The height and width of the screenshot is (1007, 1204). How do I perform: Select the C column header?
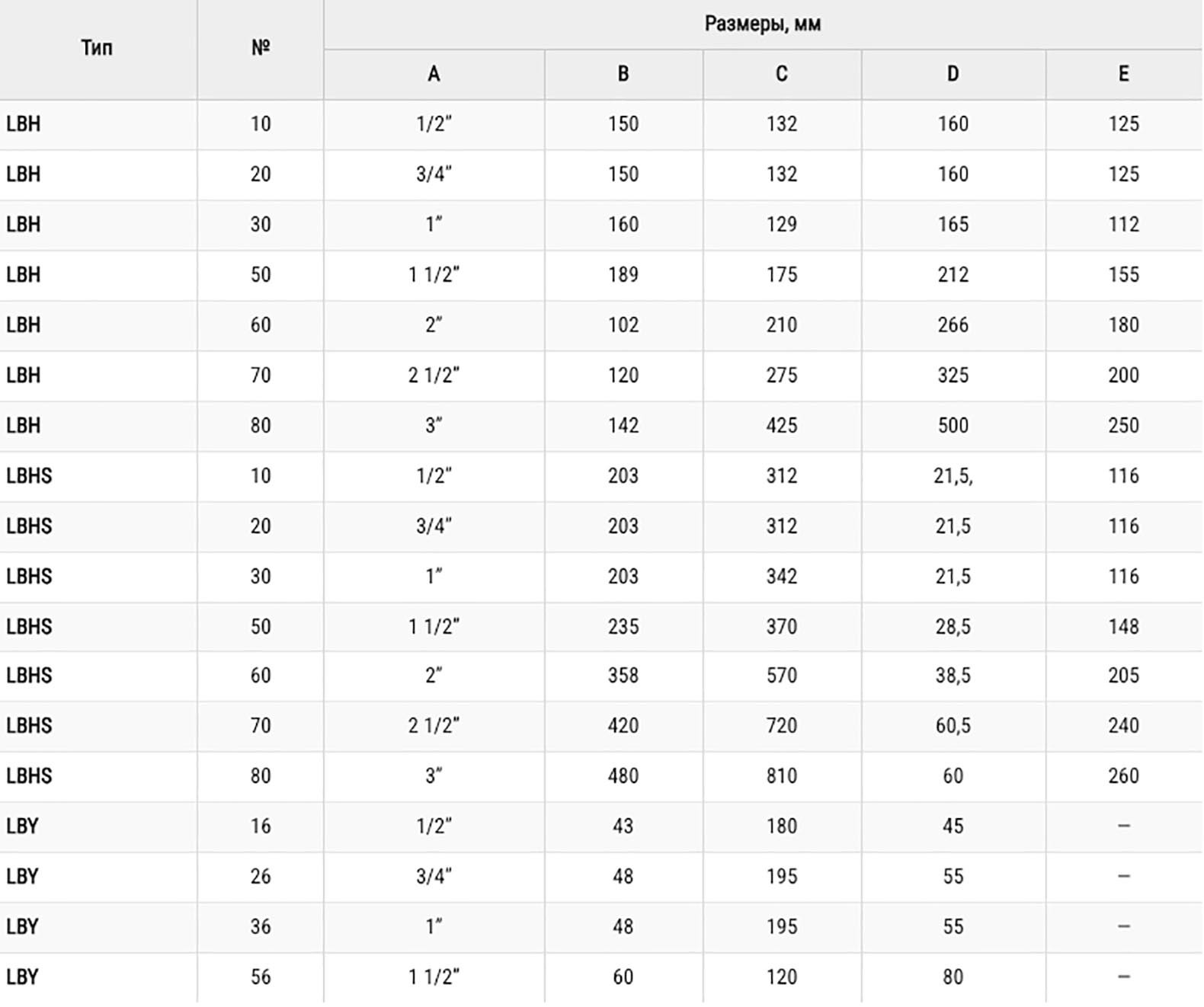(782, 74)
